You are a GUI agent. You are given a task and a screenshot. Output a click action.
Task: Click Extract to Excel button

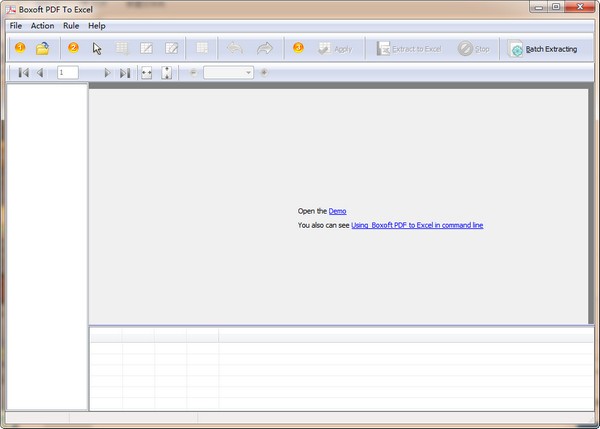pyautogui.click(x=409, y=49)
